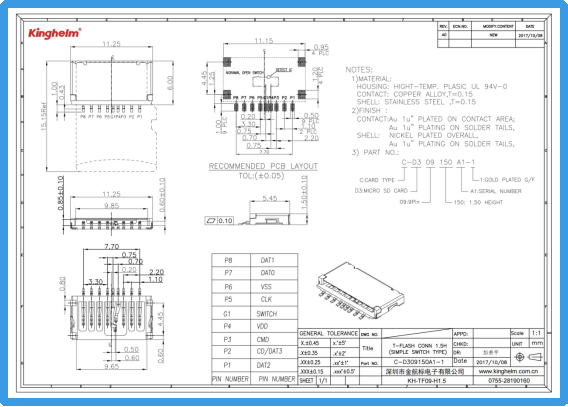Select the RECOMMENDED PCB LAYOUT heading
Screen dimensions: 568x407
pyautogui.click(x=263, y=166)
